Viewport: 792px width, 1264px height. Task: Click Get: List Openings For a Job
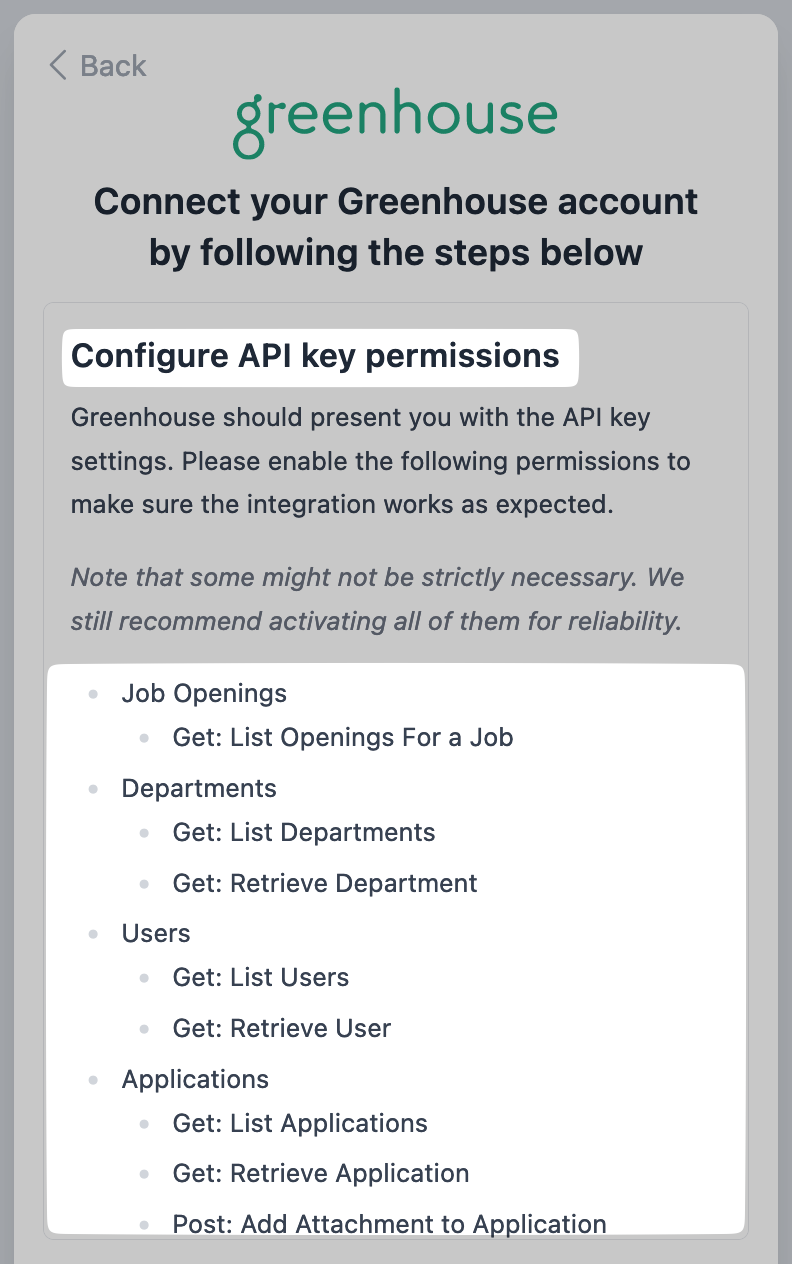pos(343,738)
